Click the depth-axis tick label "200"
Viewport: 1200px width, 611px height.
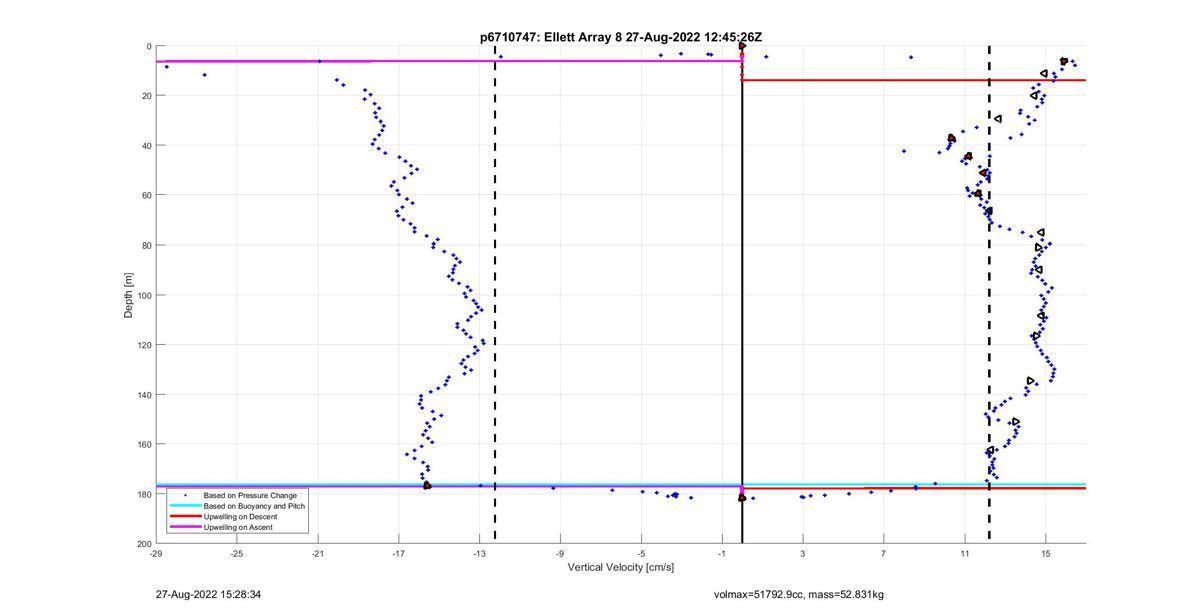144,543
